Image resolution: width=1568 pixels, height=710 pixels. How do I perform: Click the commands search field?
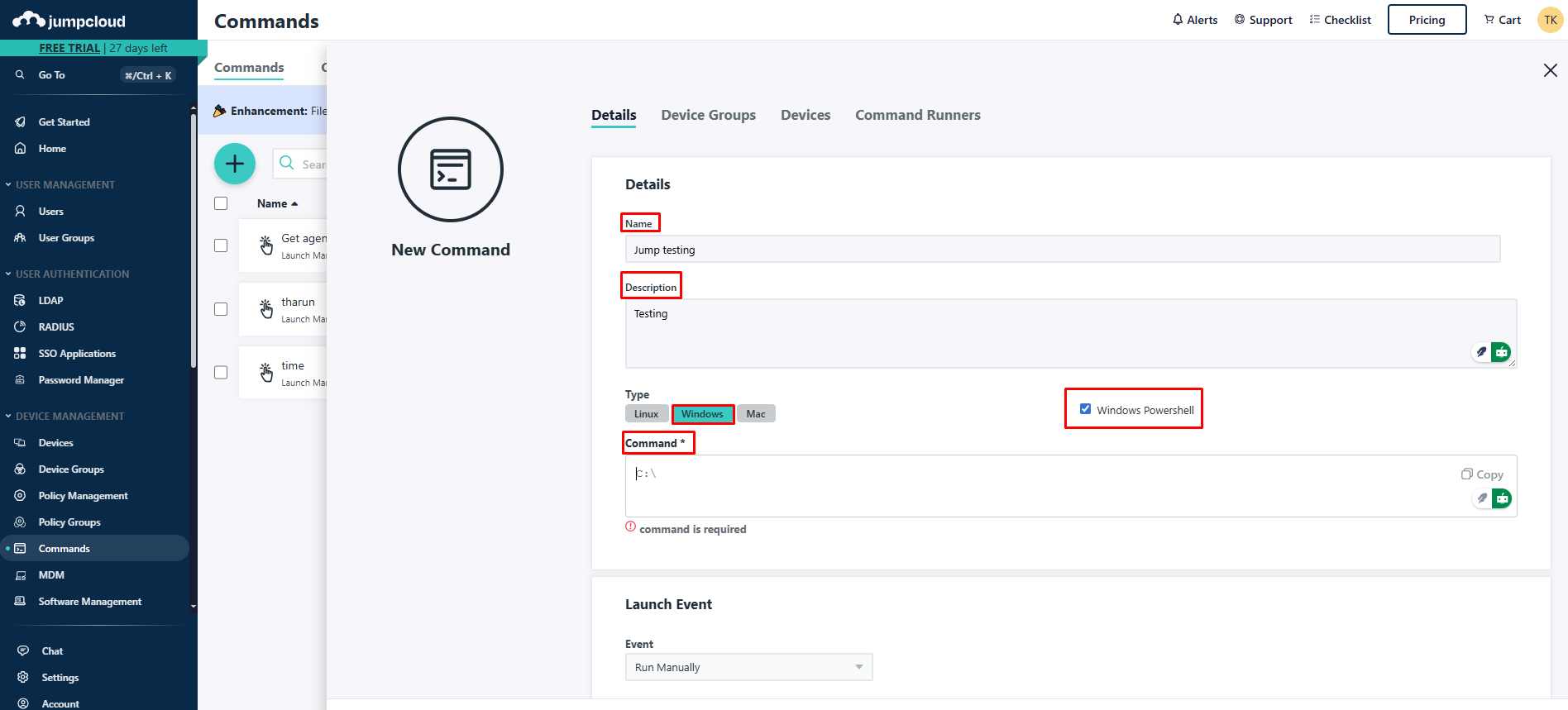tap(300, 164)
